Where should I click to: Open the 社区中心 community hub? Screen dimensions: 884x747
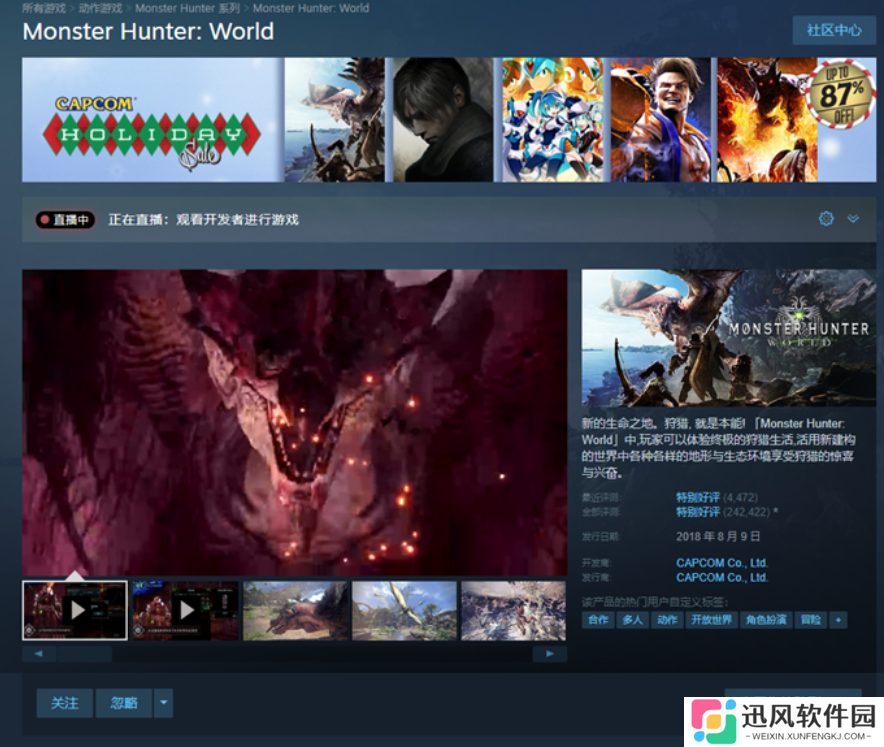click(x=834, y=30)
